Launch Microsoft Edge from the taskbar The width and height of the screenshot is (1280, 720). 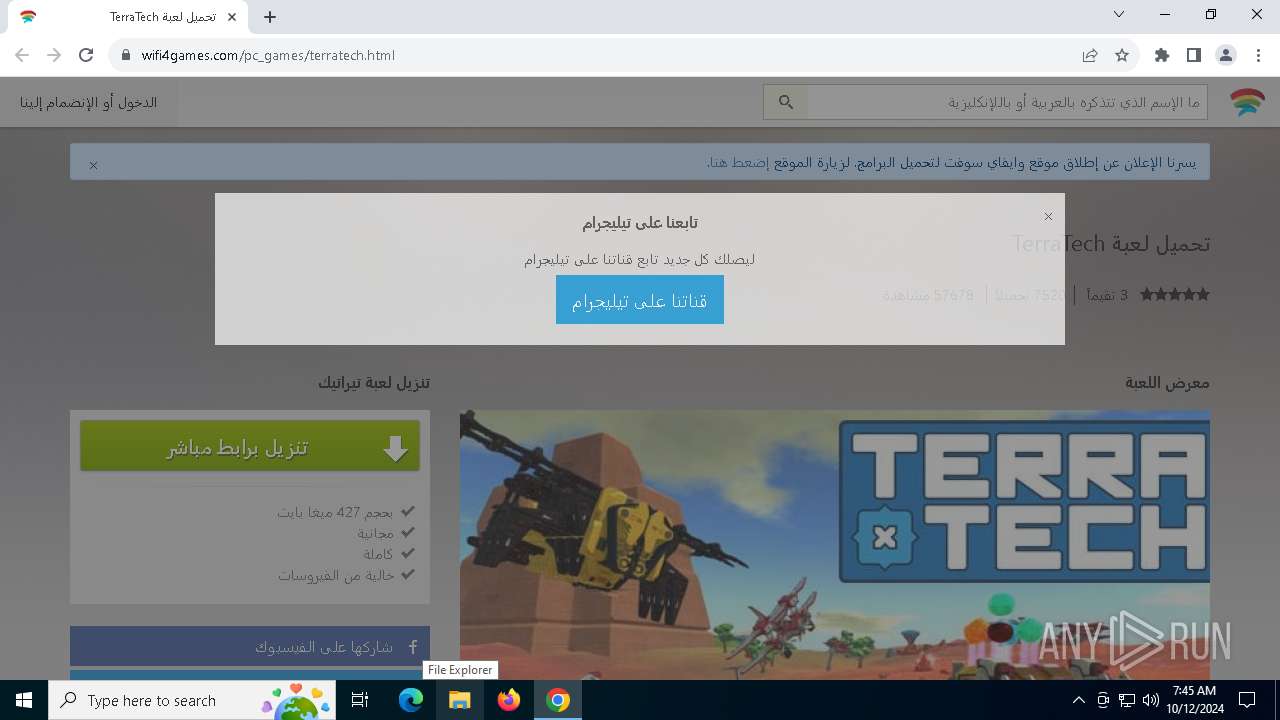(x=411, y=700)
